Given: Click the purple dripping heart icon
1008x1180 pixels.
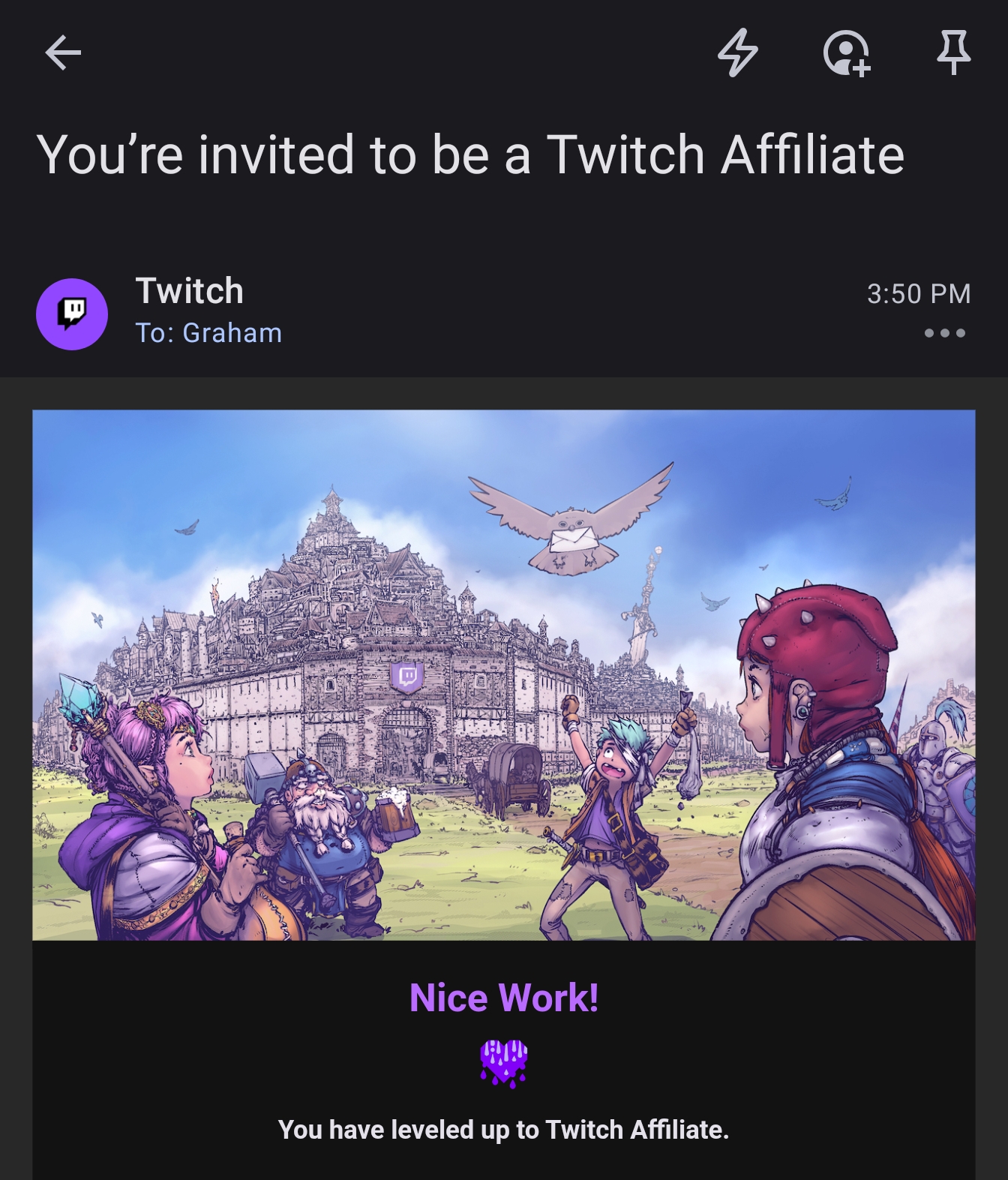Looking at the screenshot, I should click(503, 1063).
